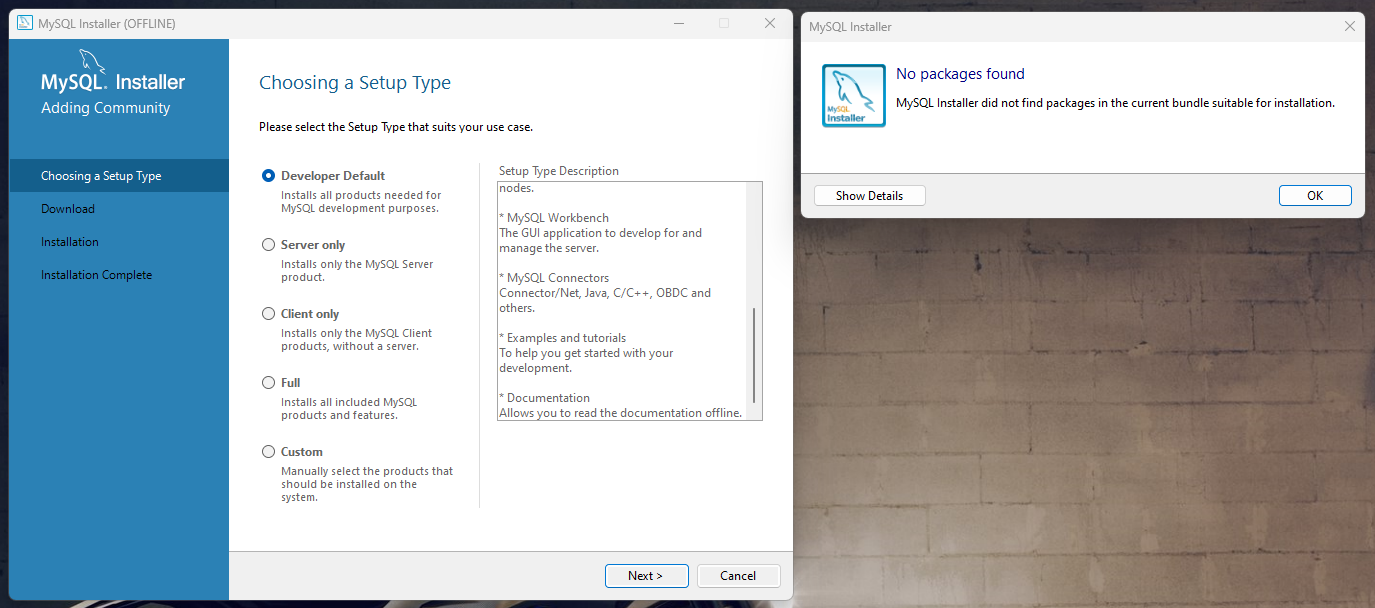Image resolution: width=1375 pixels, height=608 pixels.
Task: Click the MySQL Installer title bar icon
Action: (25, 23)
